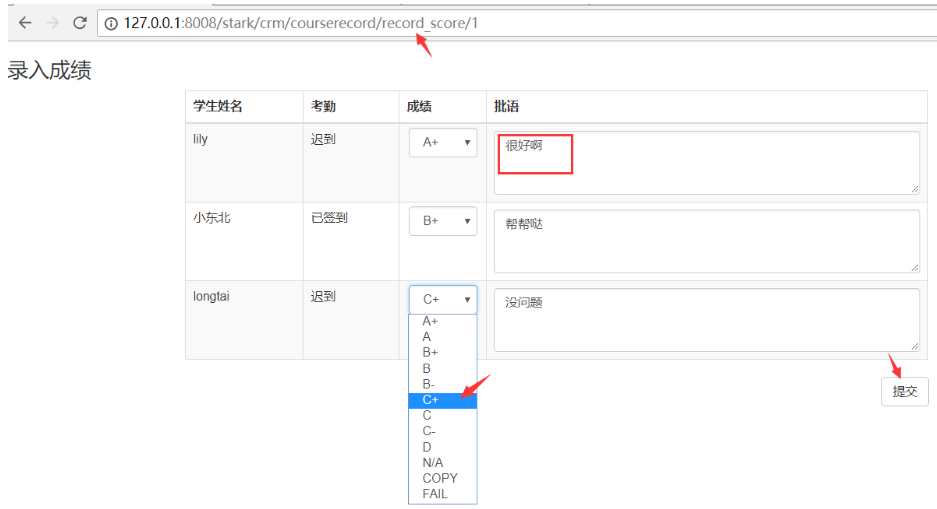Screen dimensions: 937x509
Task: Choose A+ in the open grade list
Action: [x=443, y=321]
